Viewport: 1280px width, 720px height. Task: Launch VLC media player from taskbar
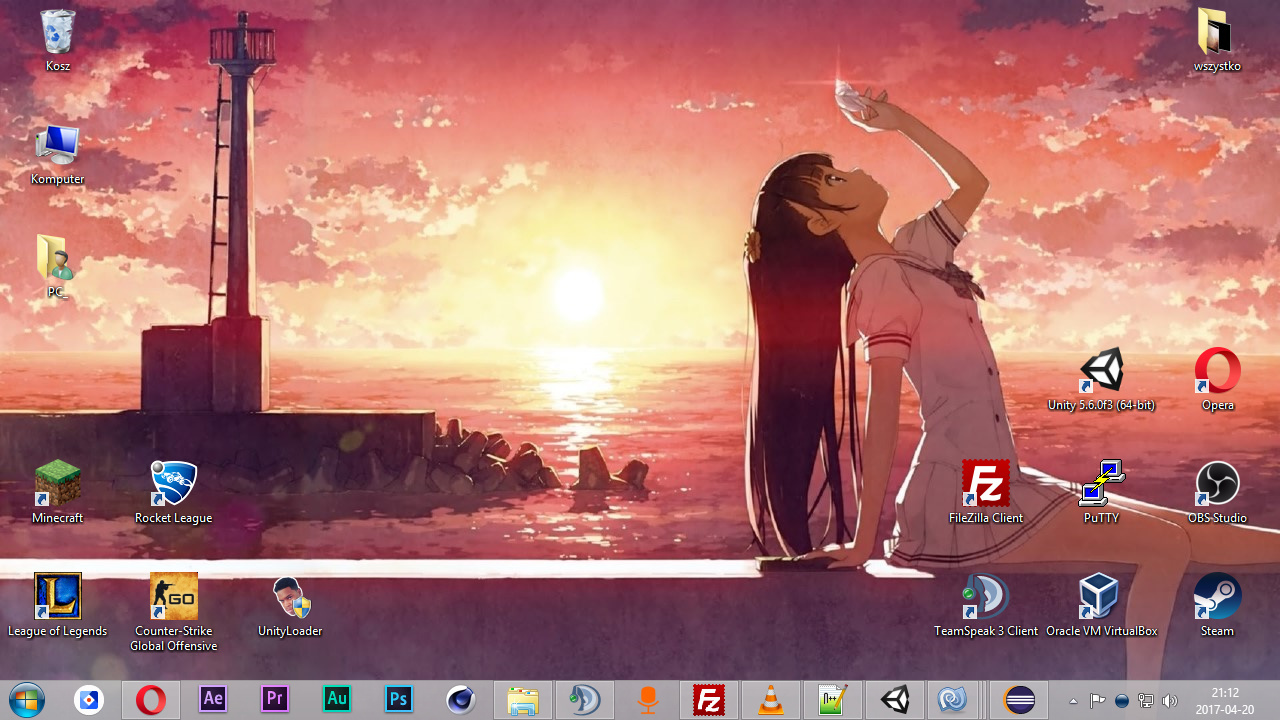(770, 700)
